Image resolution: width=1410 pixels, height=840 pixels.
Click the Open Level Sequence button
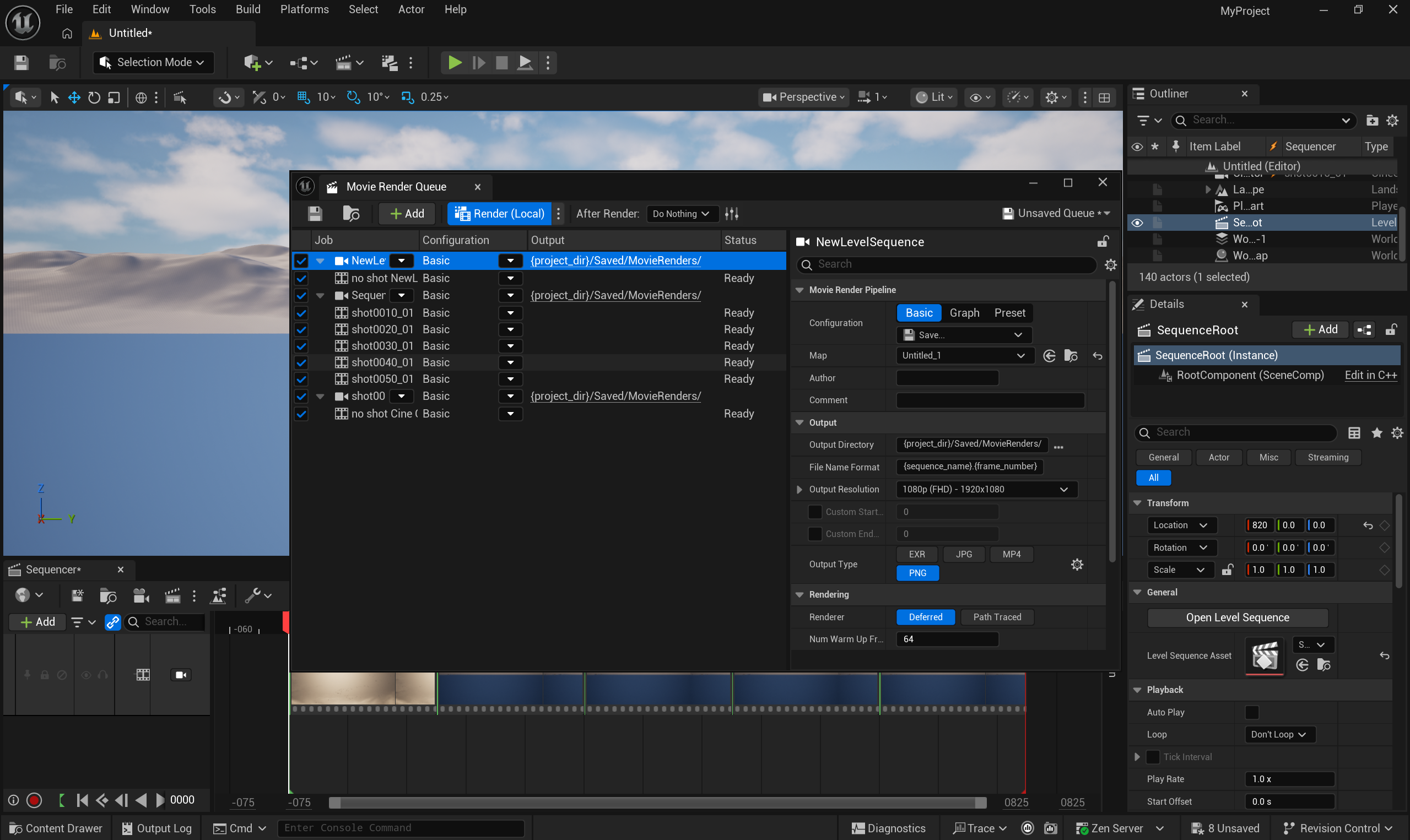click(1238, 617)
